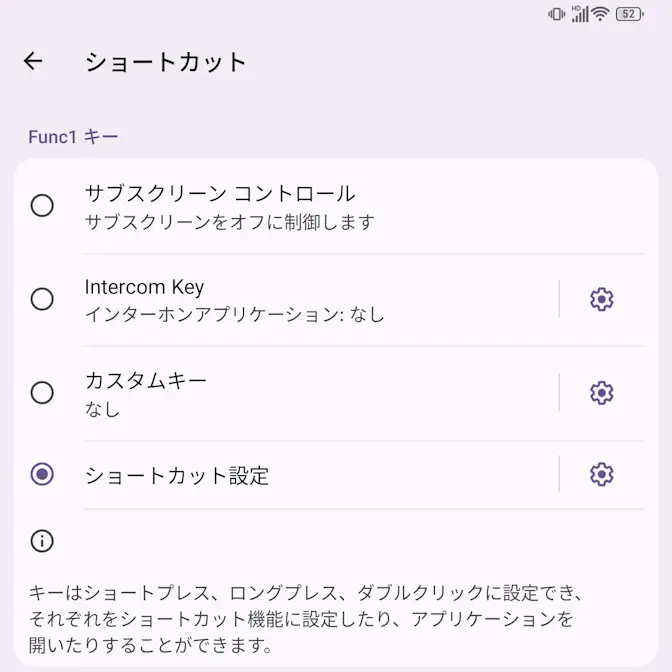Image resolution: width=672 pixels, height=672 pixels.
Task: Tap the back arrow icon
Action: point(33,61)
